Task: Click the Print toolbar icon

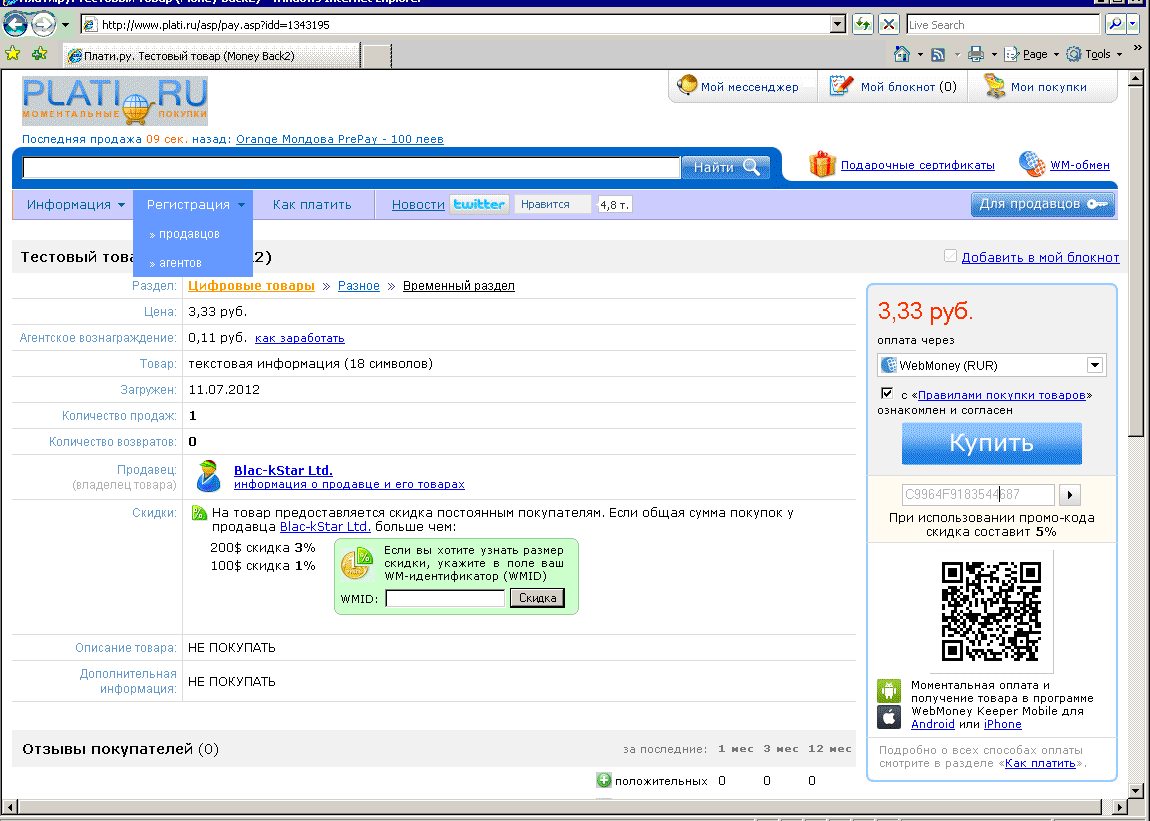Action: pos(975,54)
